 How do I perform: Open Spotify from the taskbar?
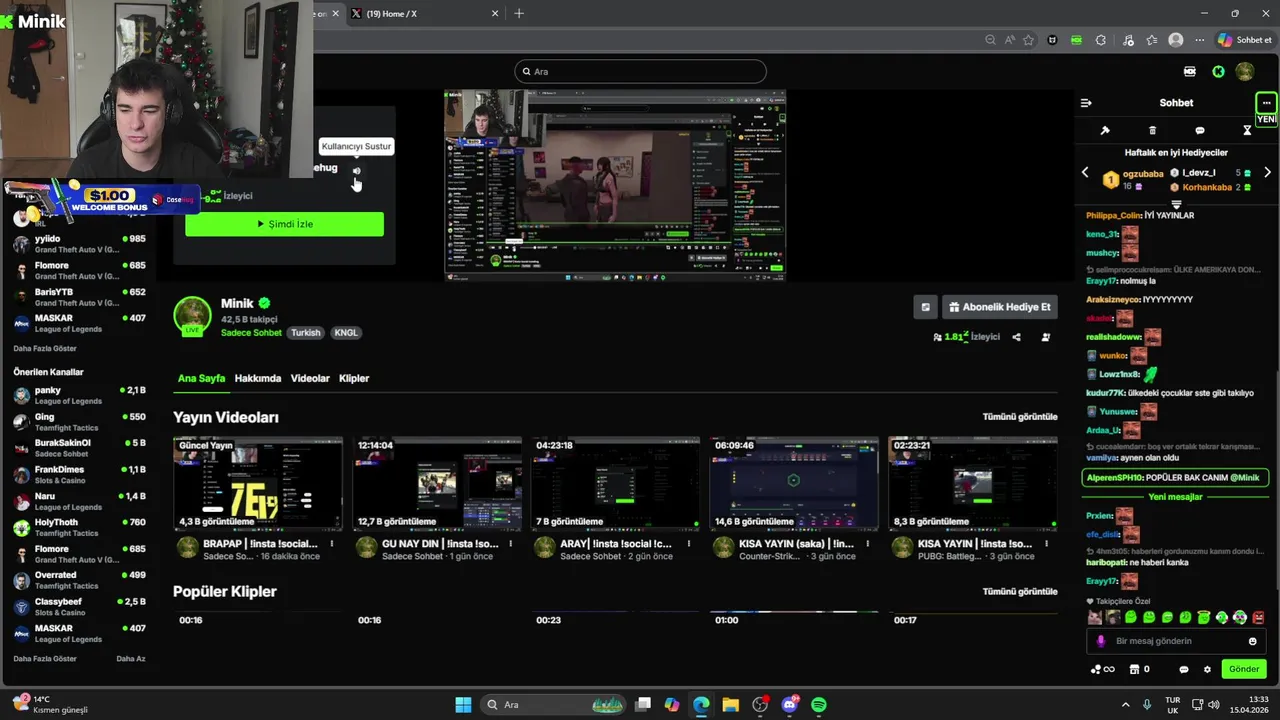point(819,705)
